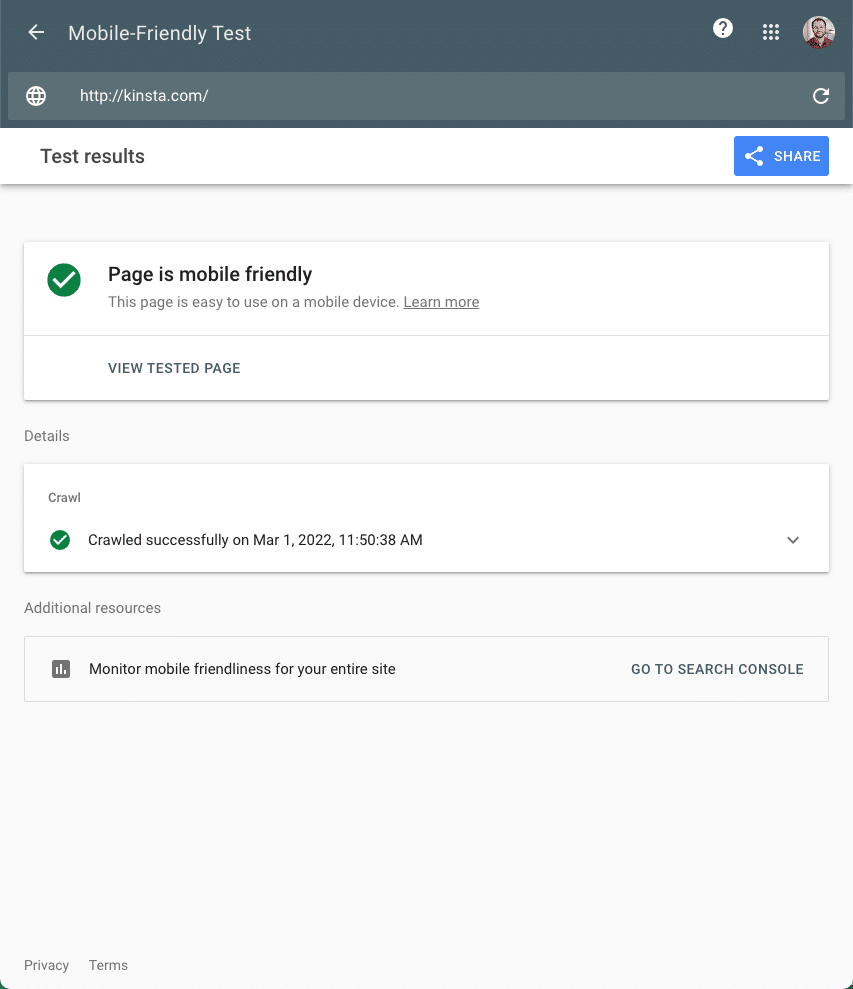Click the green crawl success checkmark
The image size is (853, 989).
point(60,540)
